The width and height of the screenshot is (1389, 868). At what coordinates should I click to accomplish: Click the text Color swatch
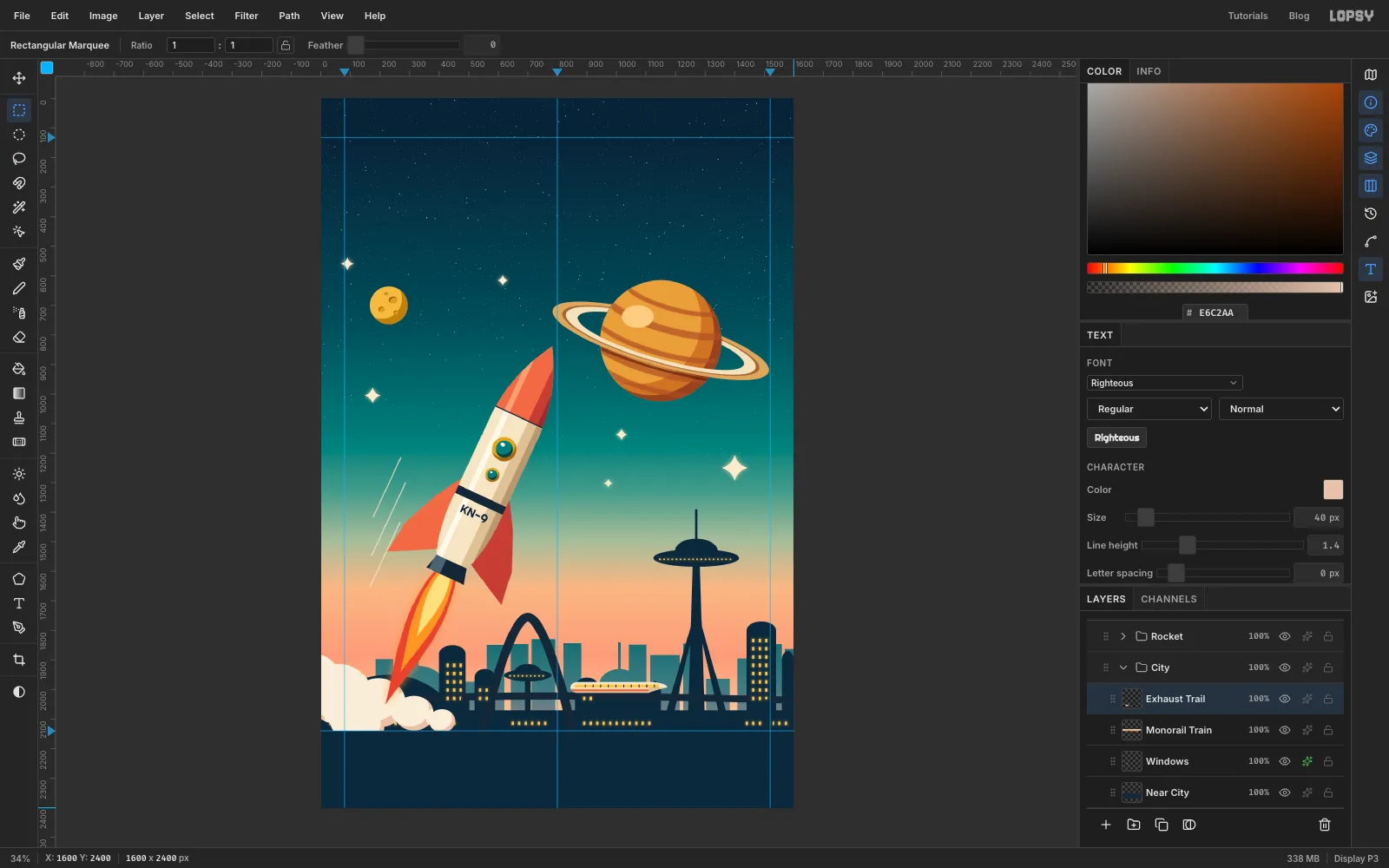1333,490
